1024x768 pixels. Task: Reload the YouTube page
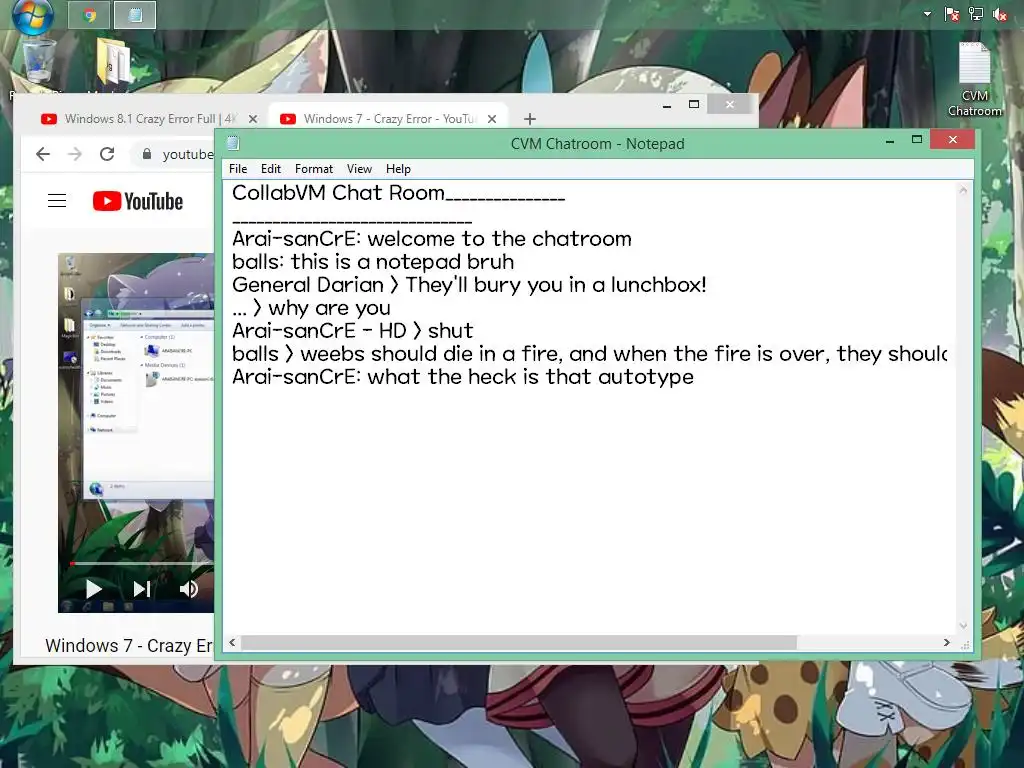[107, 154]
